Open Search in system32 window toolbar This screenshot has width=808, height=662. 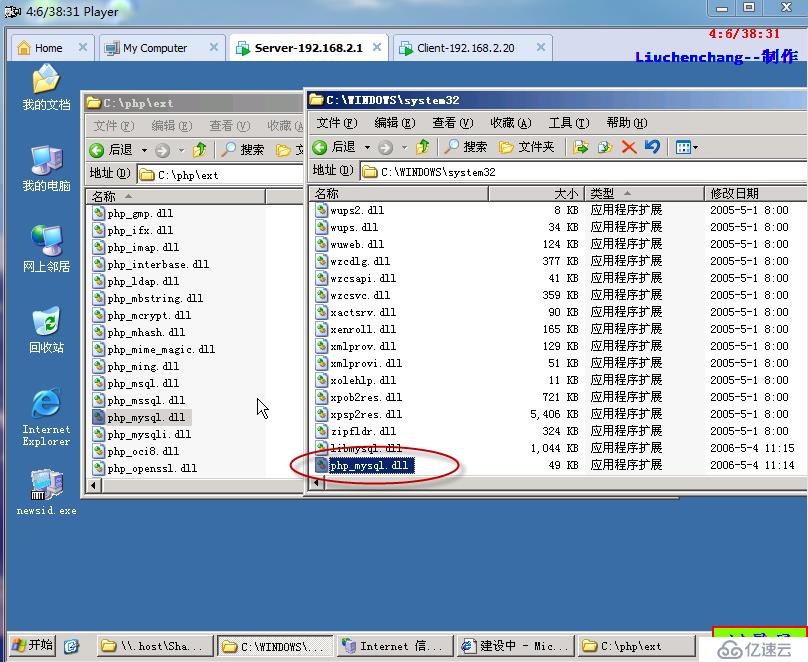tap(465, 147)
